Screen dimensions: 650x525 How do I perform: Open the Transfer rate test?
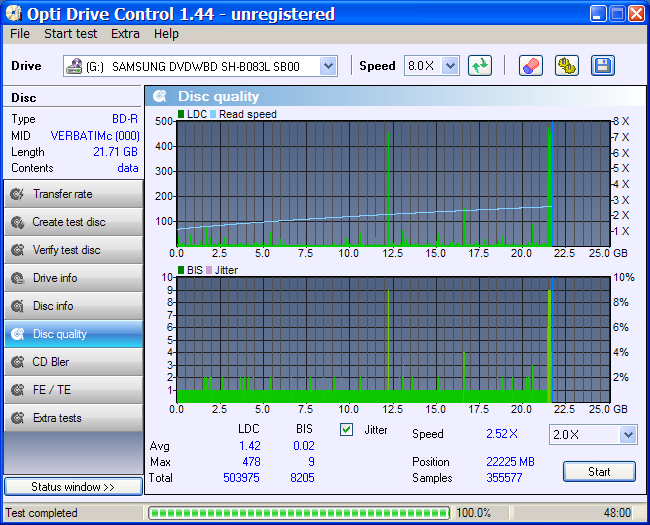(x=73, y=194)
